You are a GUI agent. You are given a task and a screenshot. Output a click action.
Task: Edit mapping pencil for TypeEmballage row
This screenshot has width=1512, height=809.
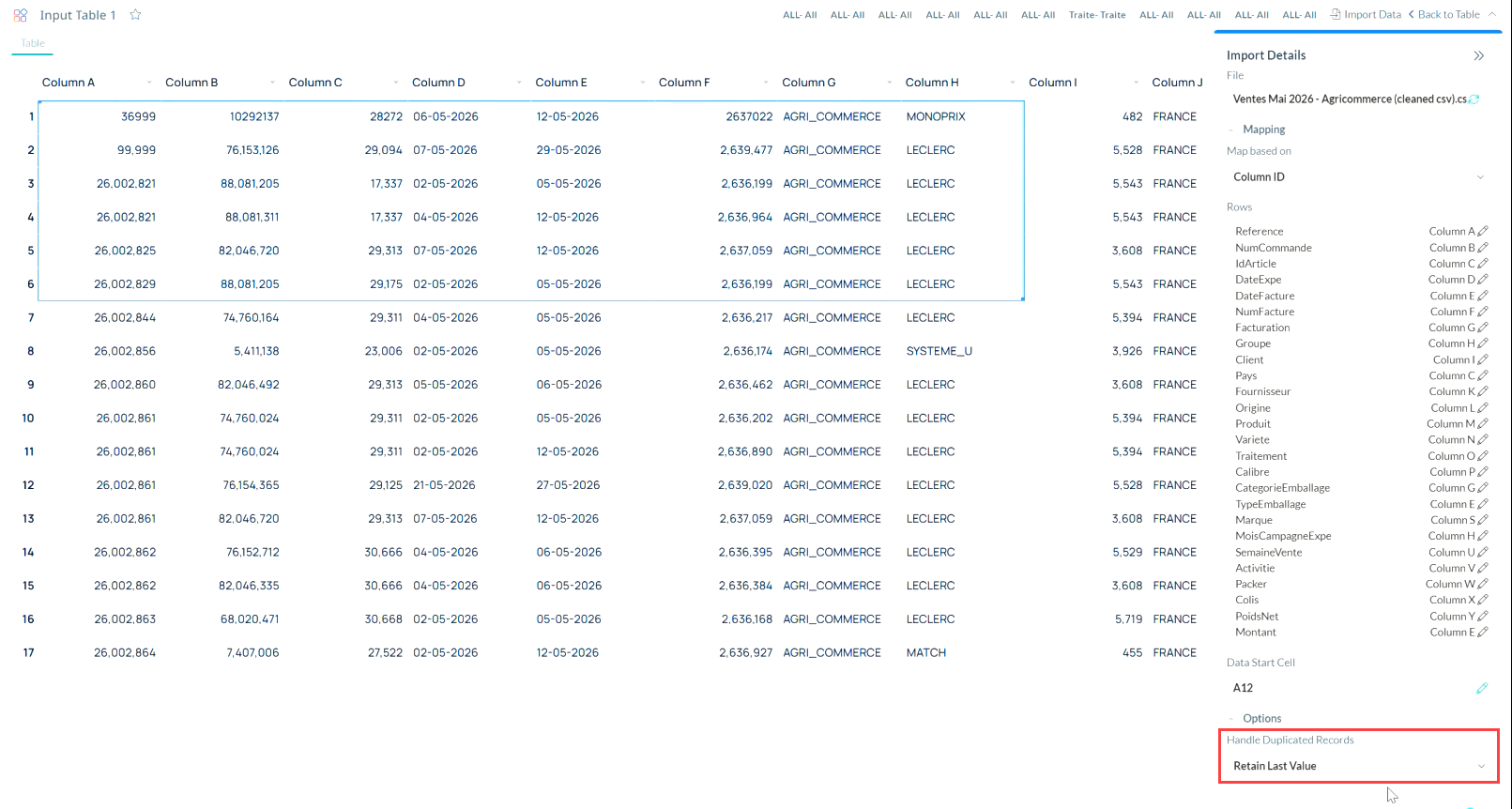coord(1483,504)
